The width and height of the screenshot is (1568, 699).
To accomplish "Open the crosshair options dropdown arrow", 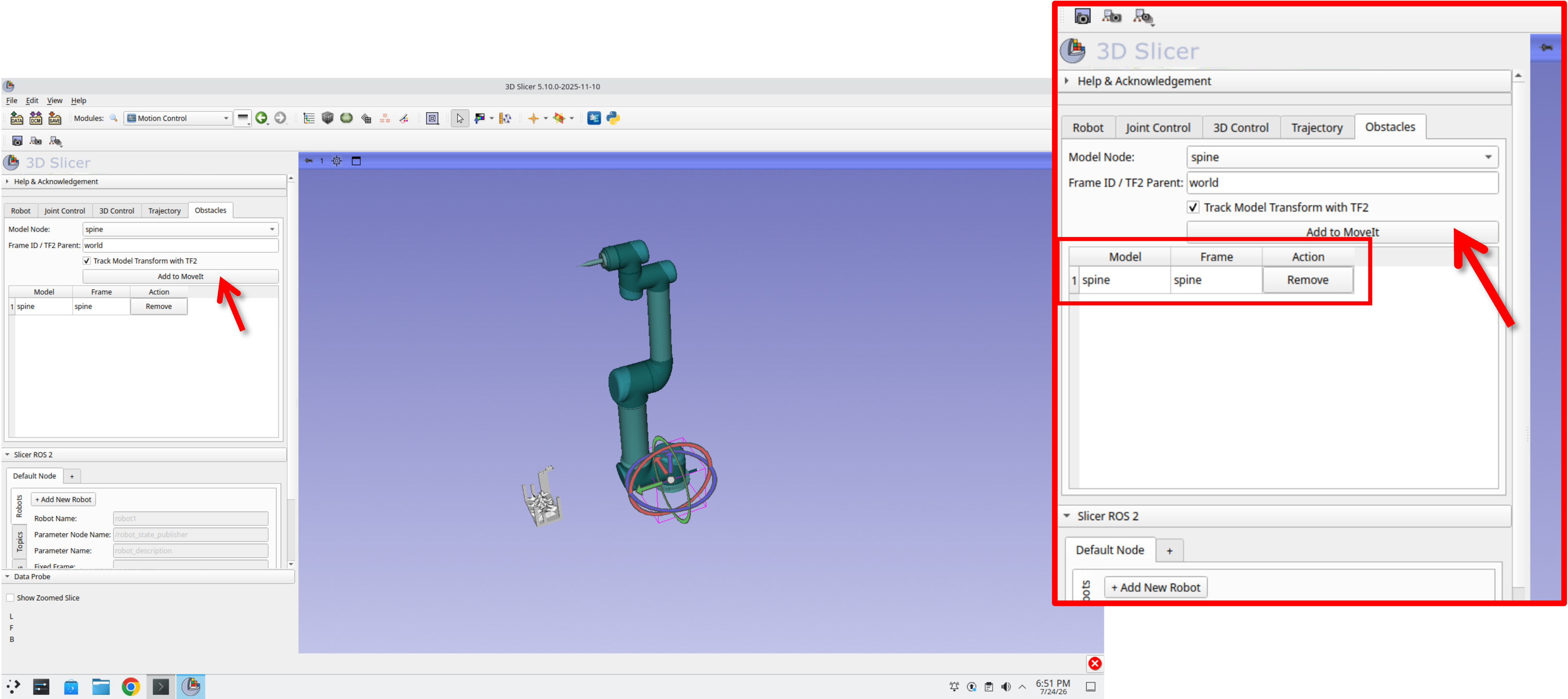I will pyautogui.click(x=545, y=118).
